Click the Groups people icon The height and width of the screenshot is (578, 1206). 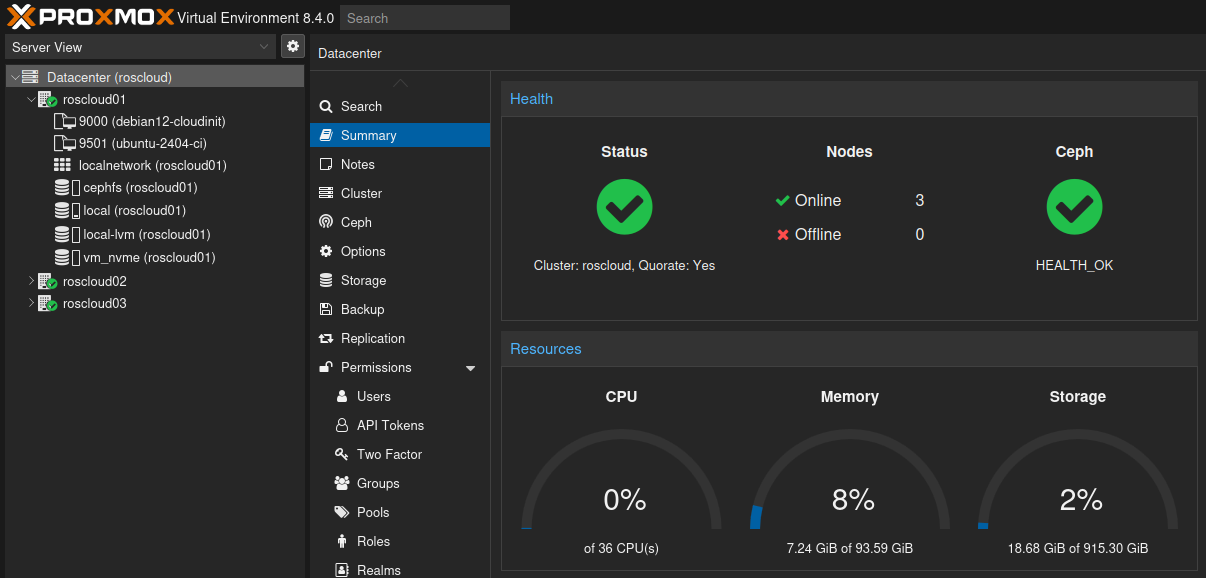[341, 483]
